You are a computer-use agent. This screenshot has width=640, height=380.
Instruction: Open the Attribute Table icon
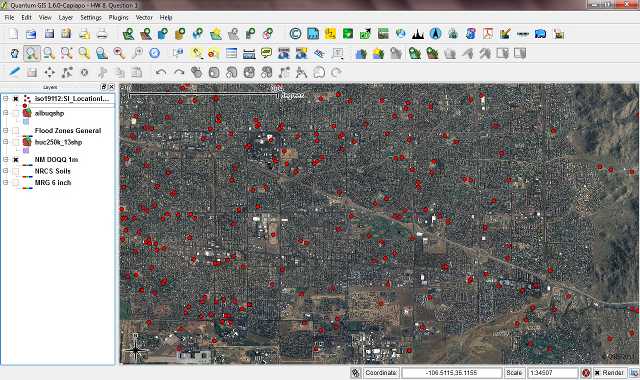(231, 53)
